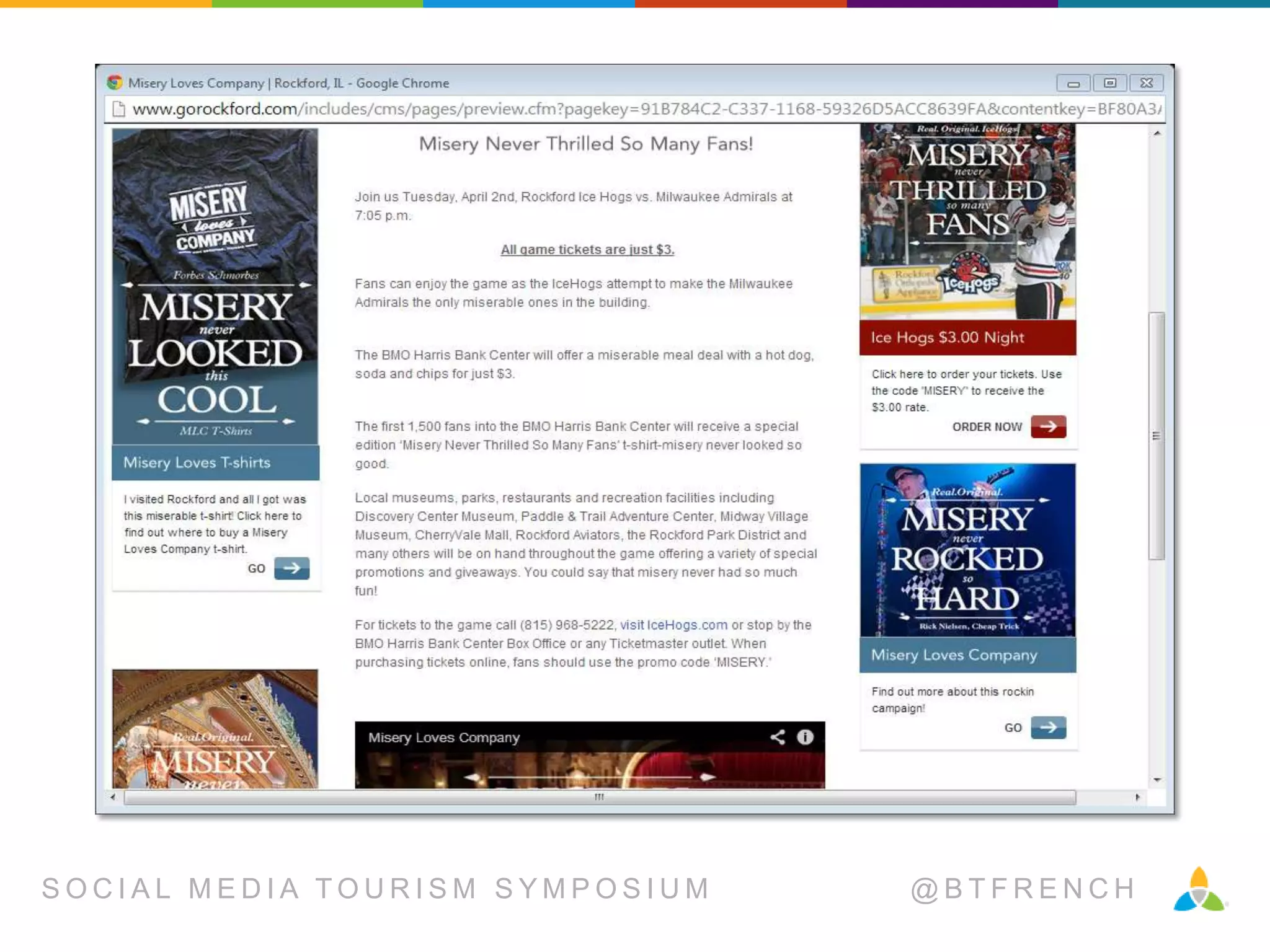Screen dimensions: 1270x952
Task: Click the blue GO arrow under Misery Loves T-shirts
Action: [x=291, y=568]
